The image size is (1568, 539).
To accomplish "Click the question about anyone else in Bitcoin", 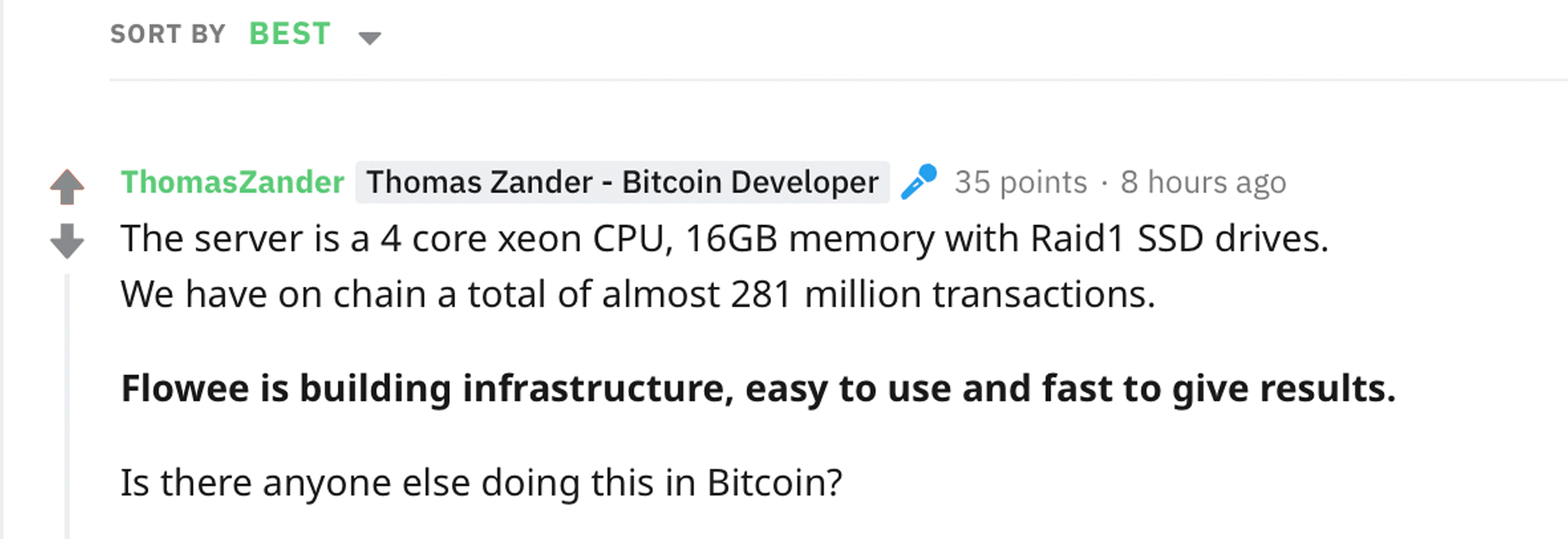I will click(x=482, y=483).
